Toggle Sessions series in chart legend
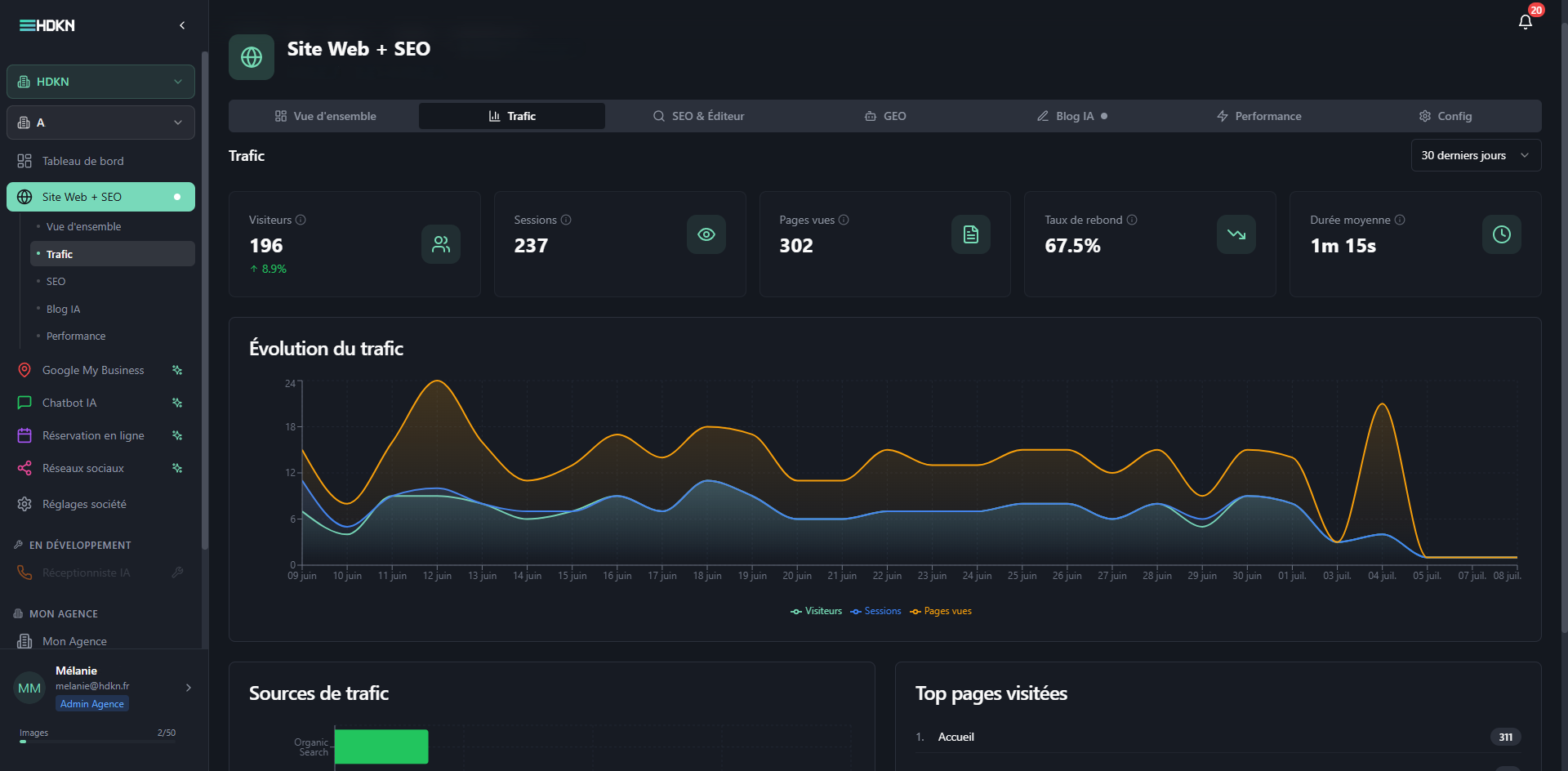Viewport: 1568px width, 771px height. coord(875,611)
